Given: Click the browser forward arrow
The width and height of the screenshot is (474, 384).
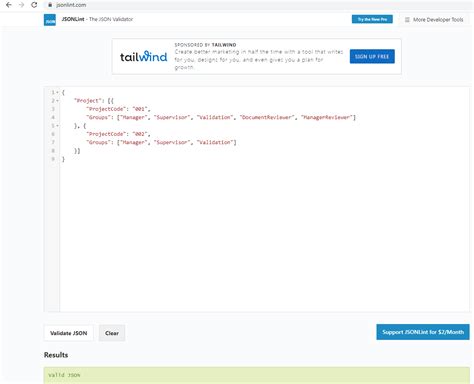Looking at the screenshot, I should [x=21, y=5].
